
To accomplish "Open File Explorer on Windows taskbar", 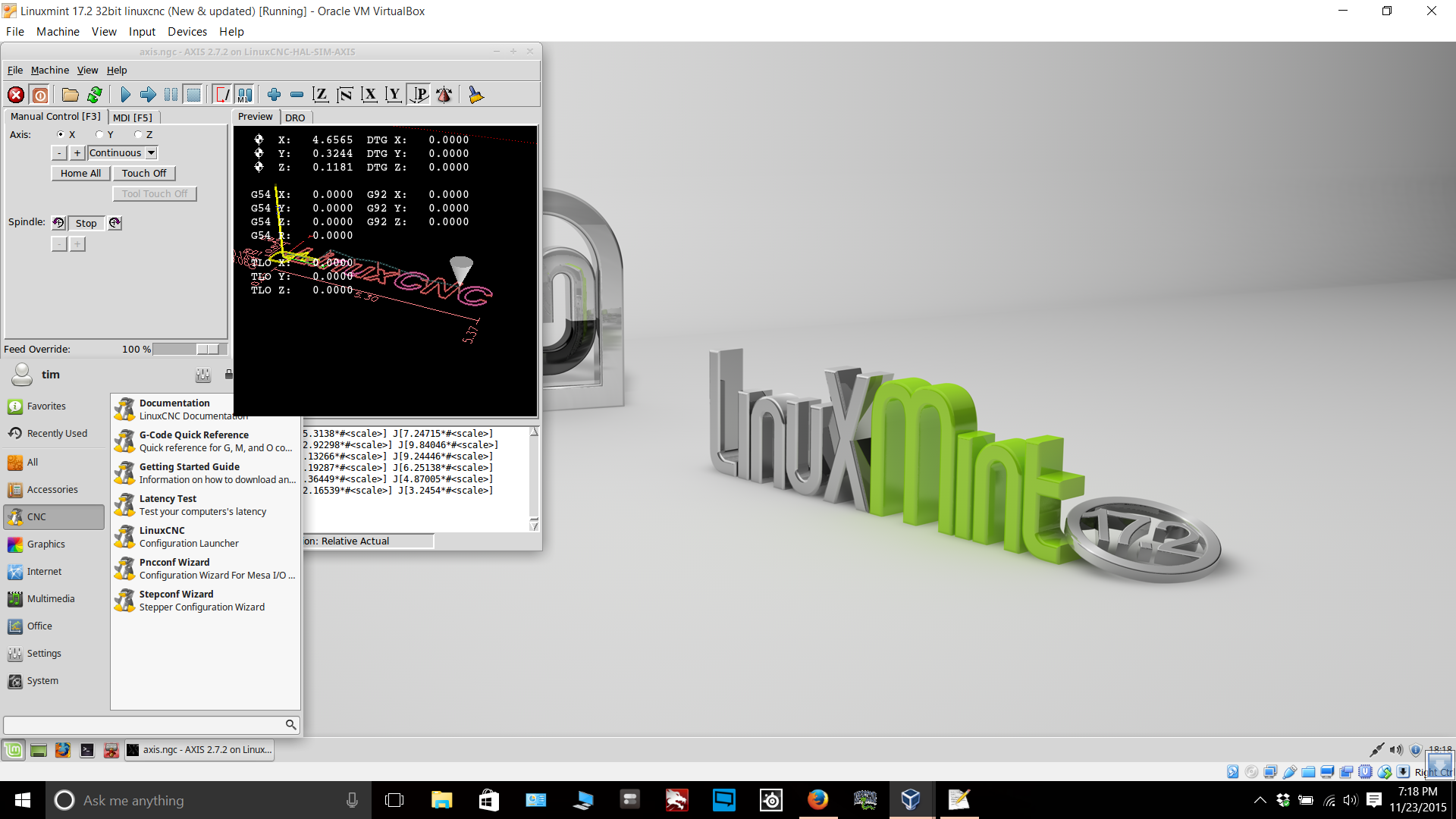I will 441,800.
